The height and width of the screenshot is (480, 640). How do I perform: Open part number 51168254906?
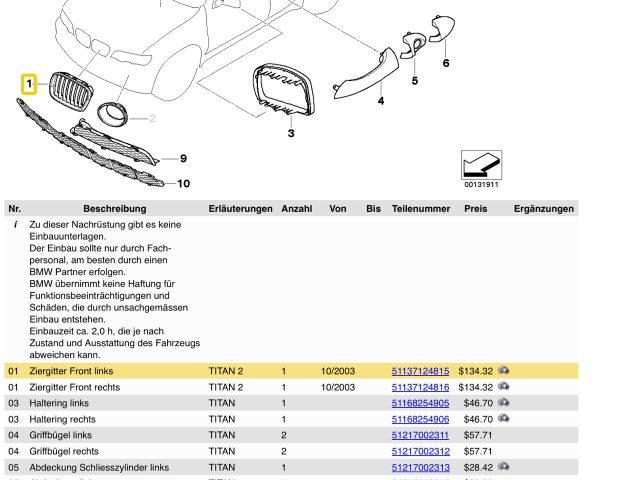(420, 420)
